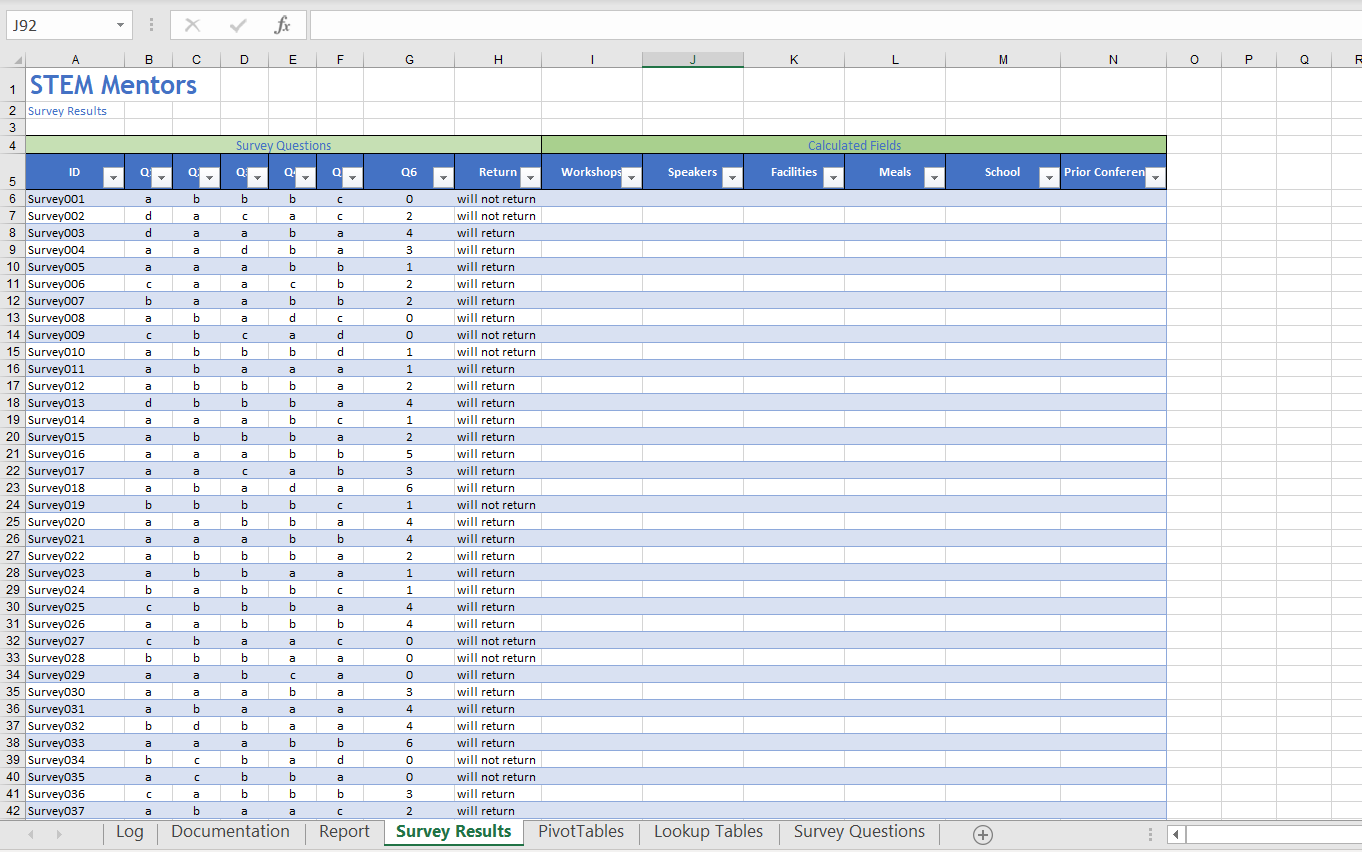Open the Meals column filter dropdown
Screen dimensions: 1362x852
click(934, 178)
